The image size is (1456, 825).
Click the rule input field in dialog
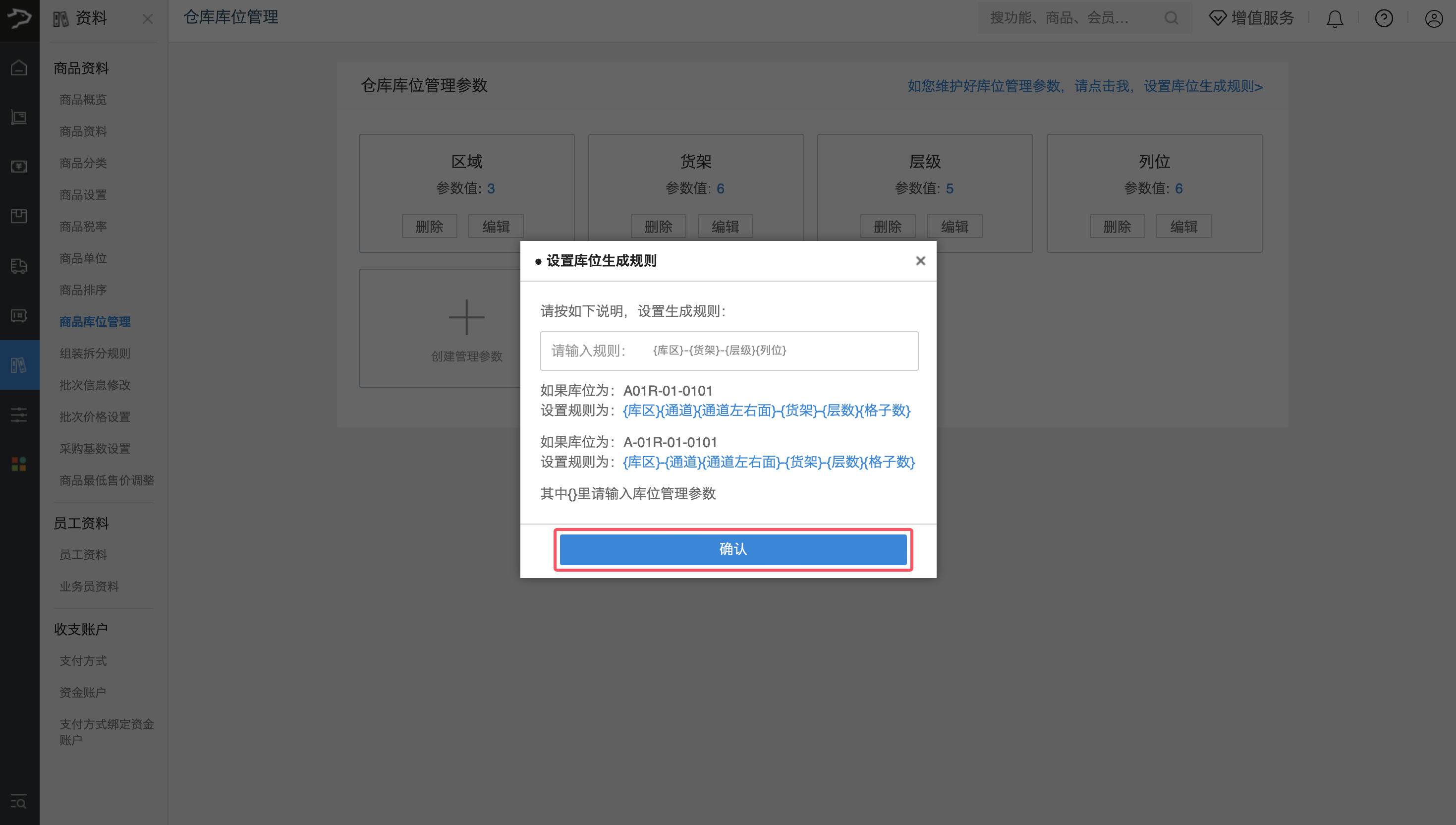[x=729, y=350]
